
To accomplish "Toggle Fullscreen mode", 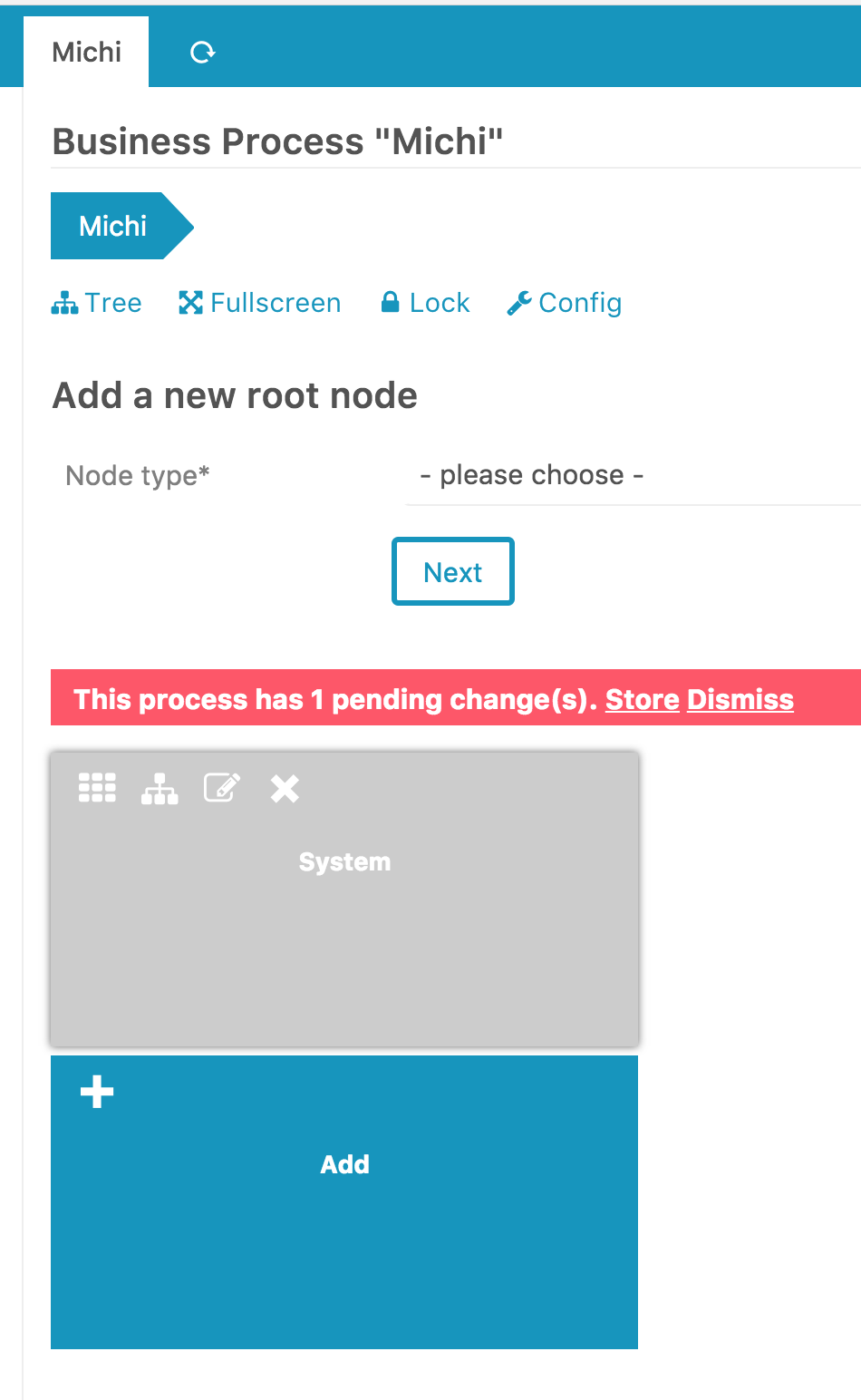I will pyautogui.click(x=191, y=302).
